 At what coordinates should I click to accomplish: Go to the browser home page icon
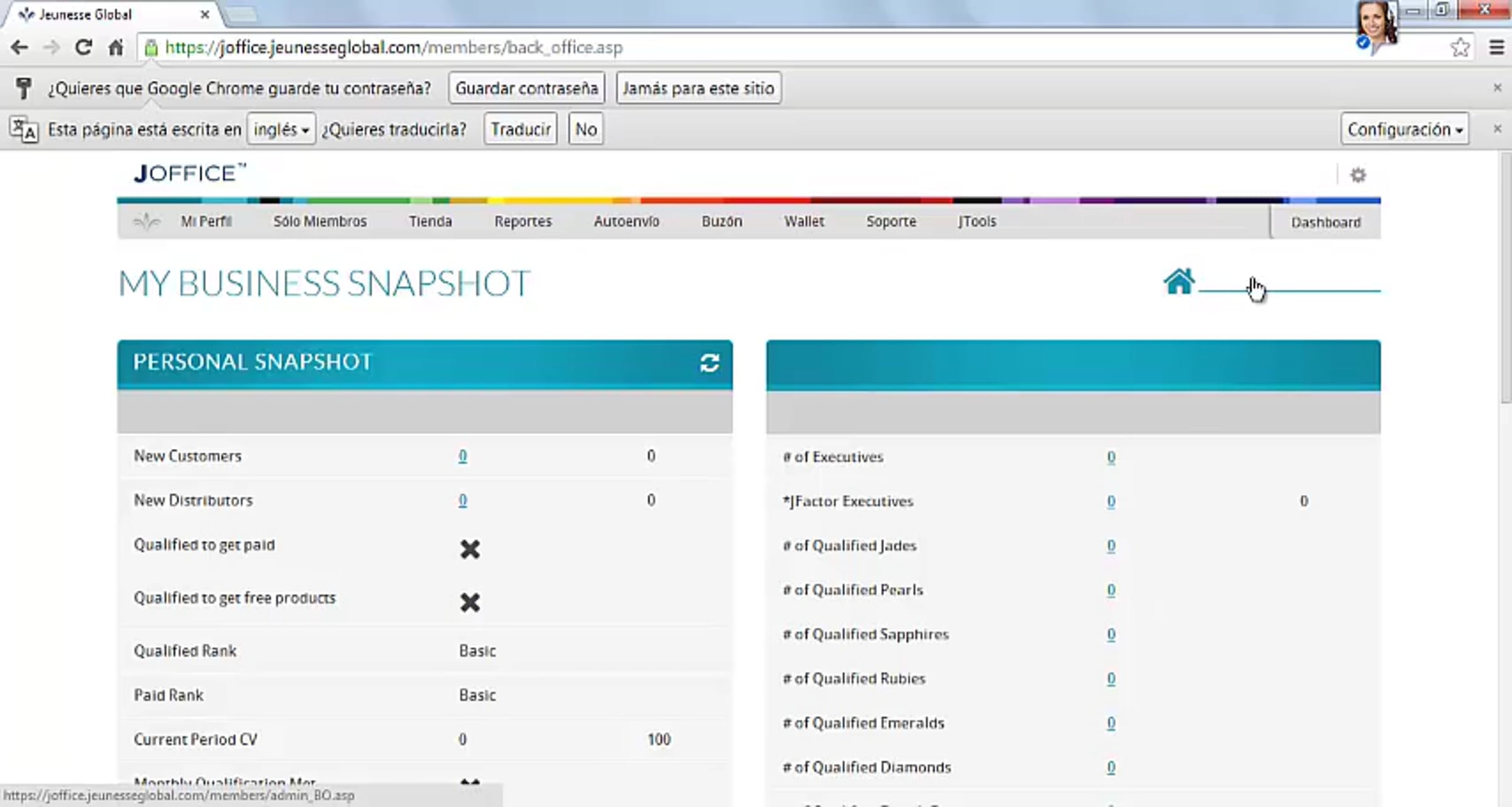[x=116, y=47]
